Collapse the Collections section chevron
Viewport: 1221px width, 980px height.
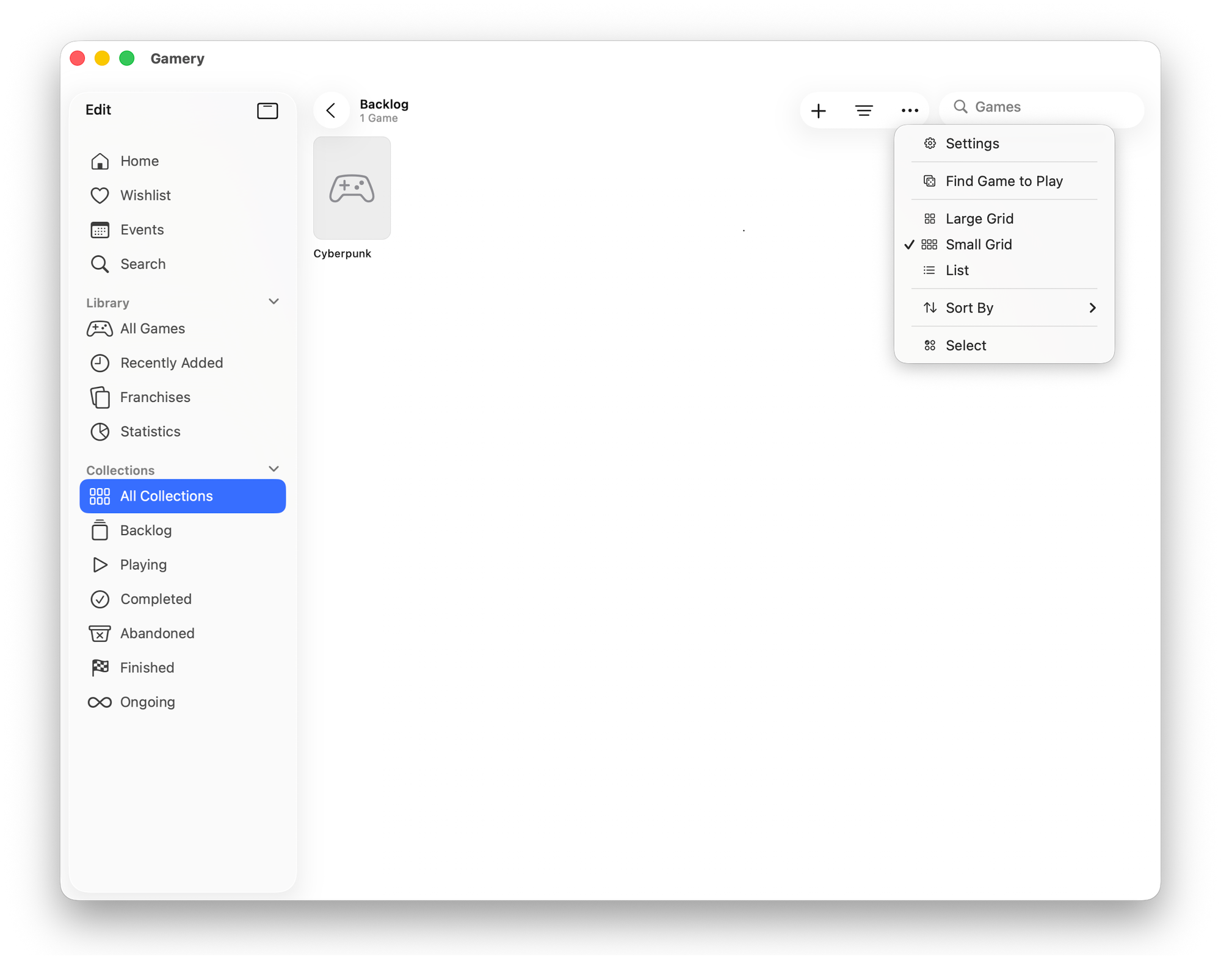click(274, 469)
